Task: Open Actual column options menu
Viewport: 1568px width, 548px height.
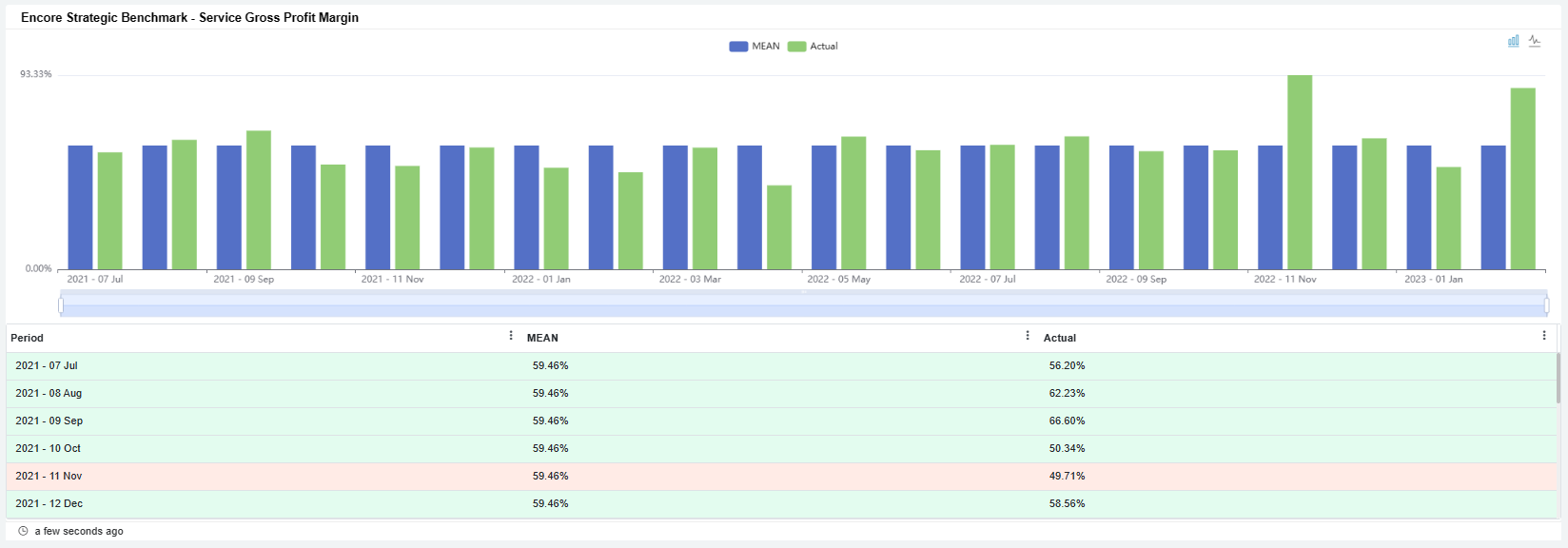Action: coord(1543,336)
